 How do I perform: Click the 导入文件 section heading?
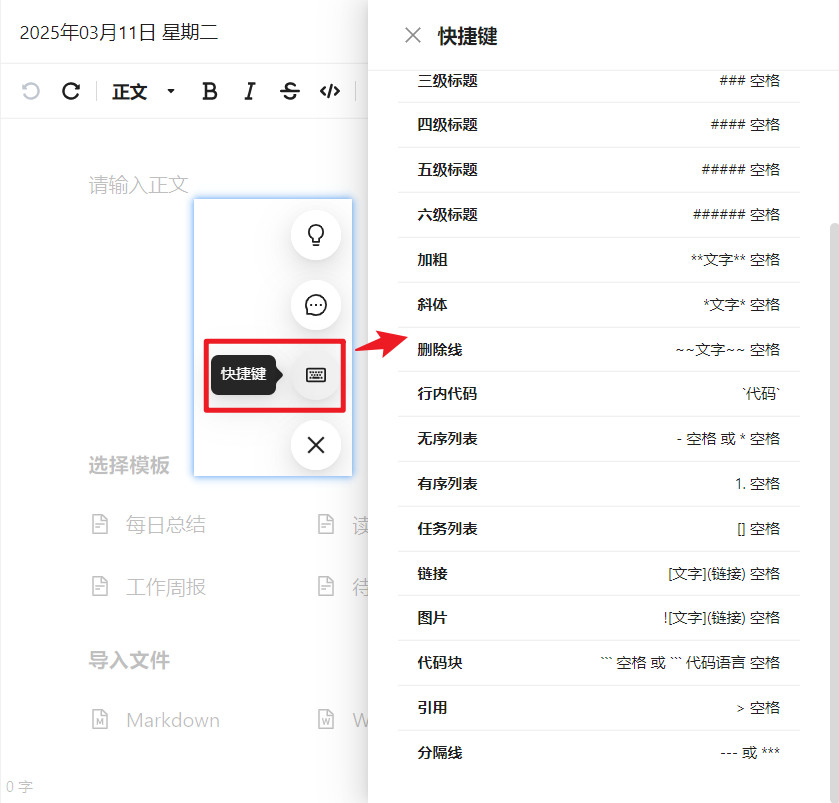coord(129,661)
